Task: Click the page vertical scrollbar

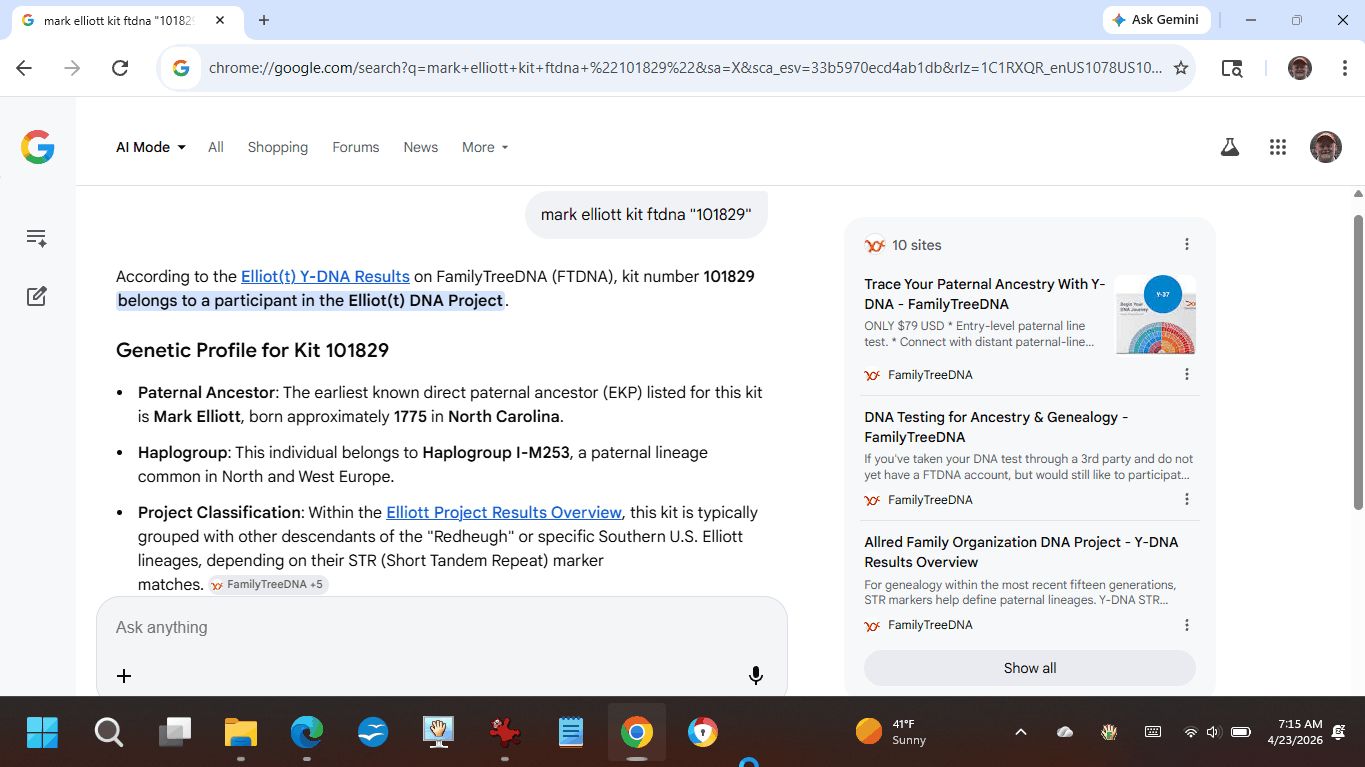Action: 1357,400
